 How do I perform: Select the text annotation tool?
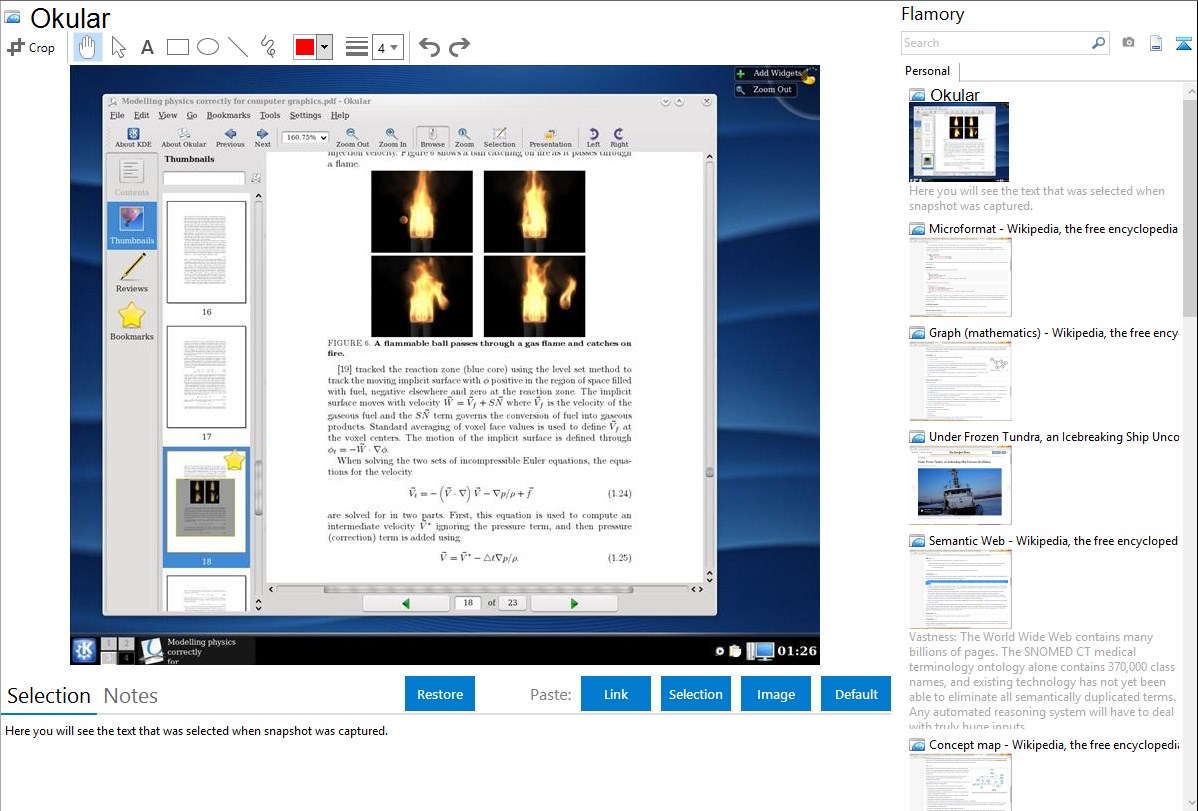[147, 47]
